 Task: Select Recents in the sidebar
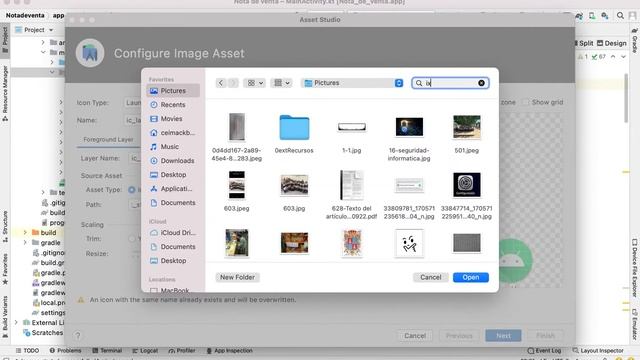tap(173, 104)
